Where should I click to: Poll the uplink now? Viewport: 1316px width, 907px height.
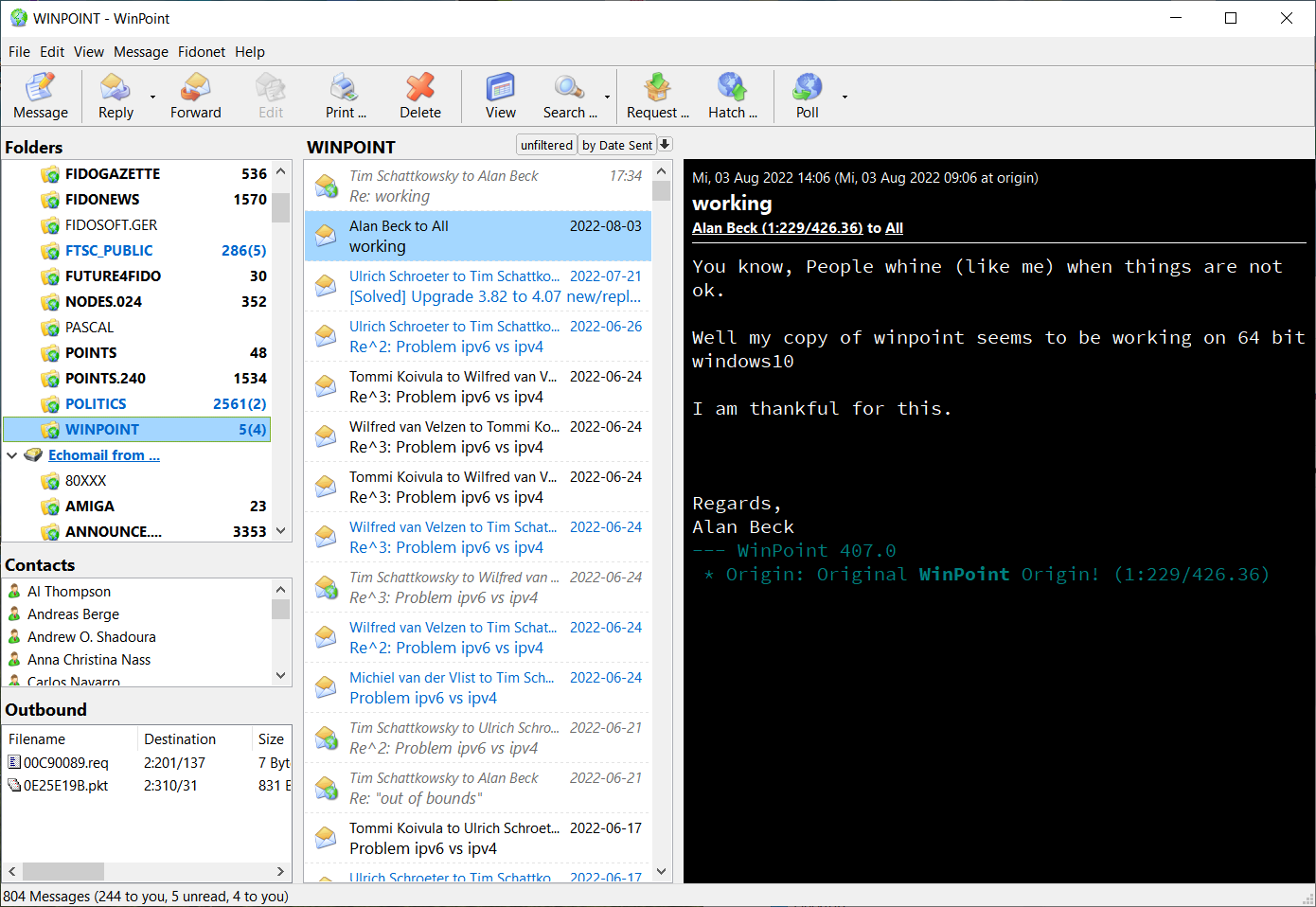click(808, 97)
